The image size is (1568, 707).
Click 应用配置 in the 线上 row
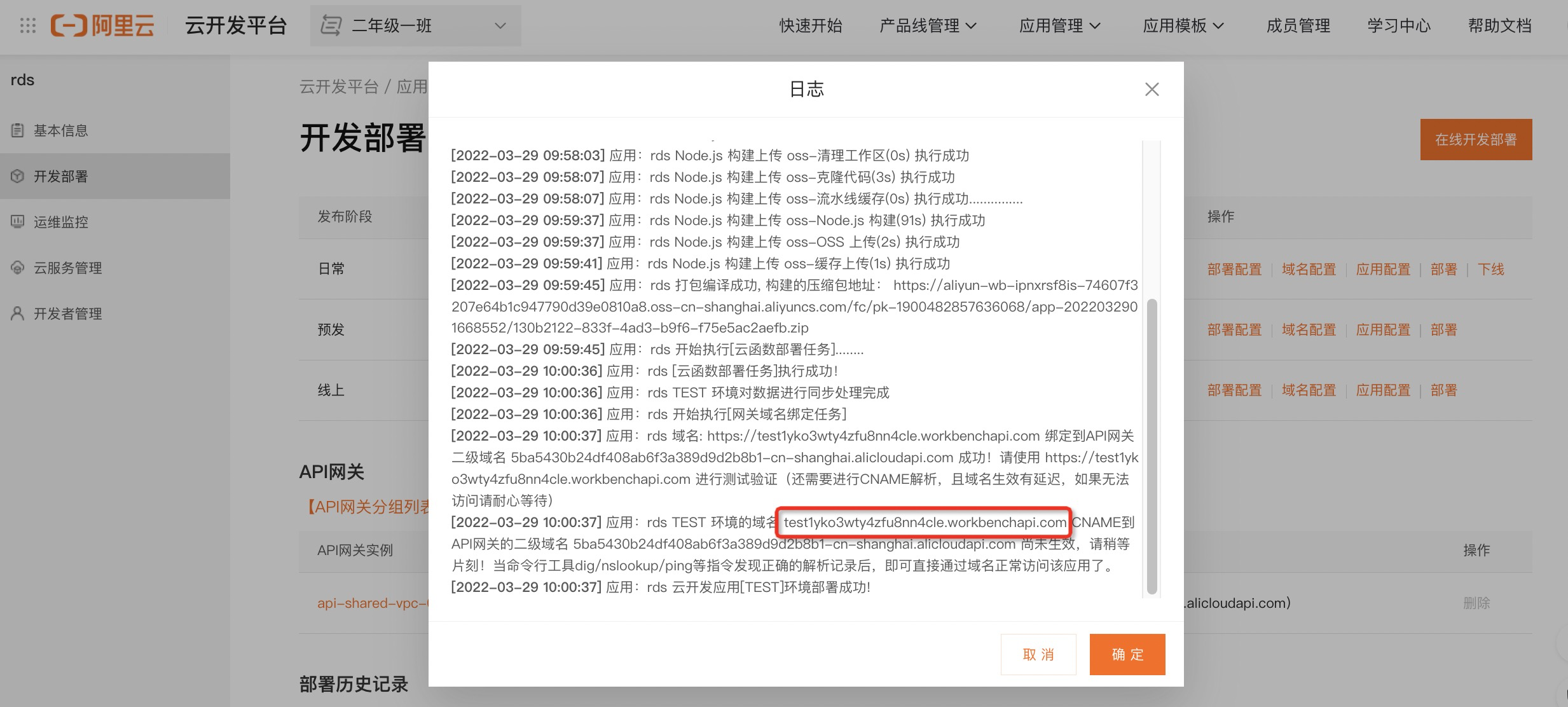click(x=1383, y=390)
